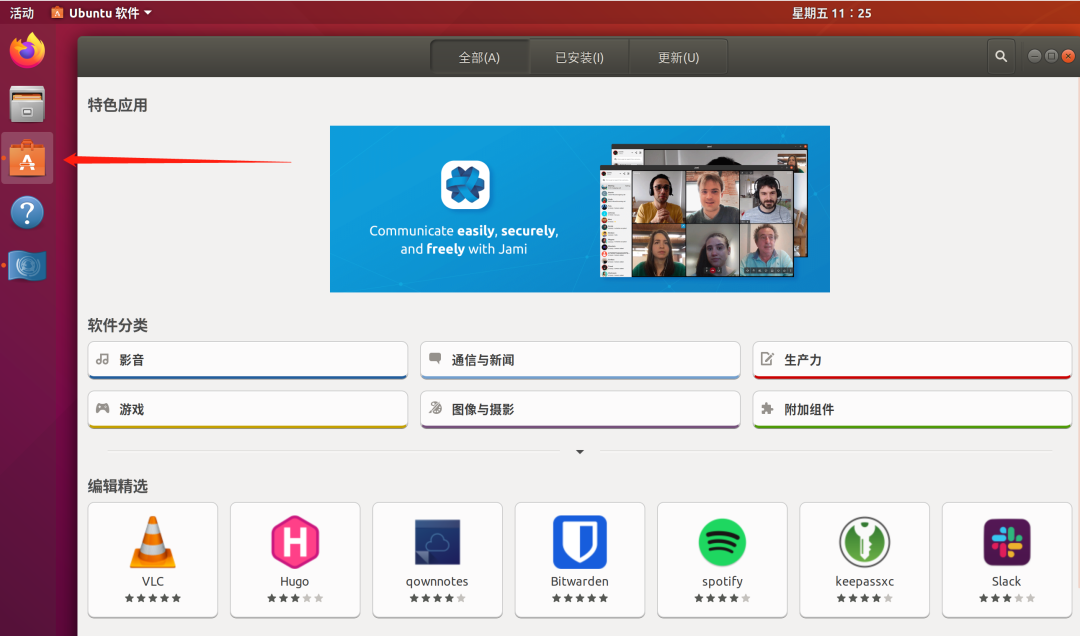This screenshot has height=636, width=1080.
Task: Click the Jami video call screenshot
Action: 703,210
